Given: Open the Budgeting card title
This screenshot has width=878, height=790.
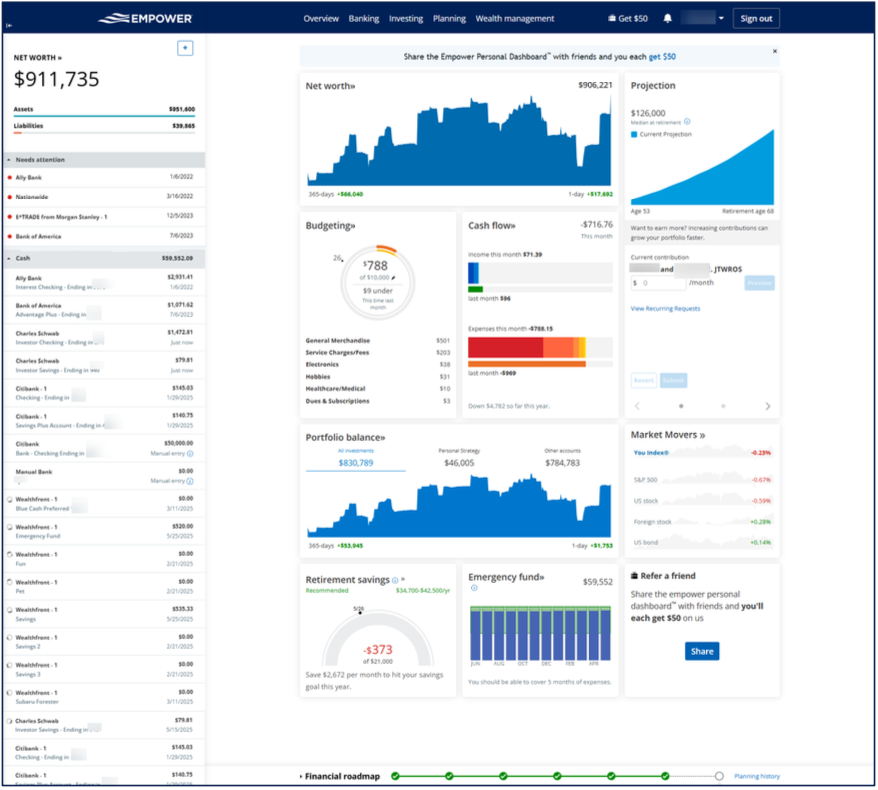Looking at the screenshot, I should click(330, 226).
